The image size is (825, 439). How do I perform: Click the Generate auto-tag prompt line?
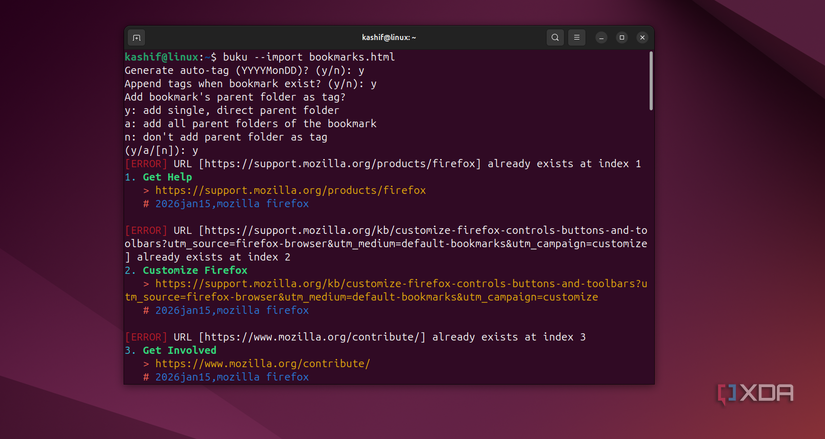coord(245,71)
